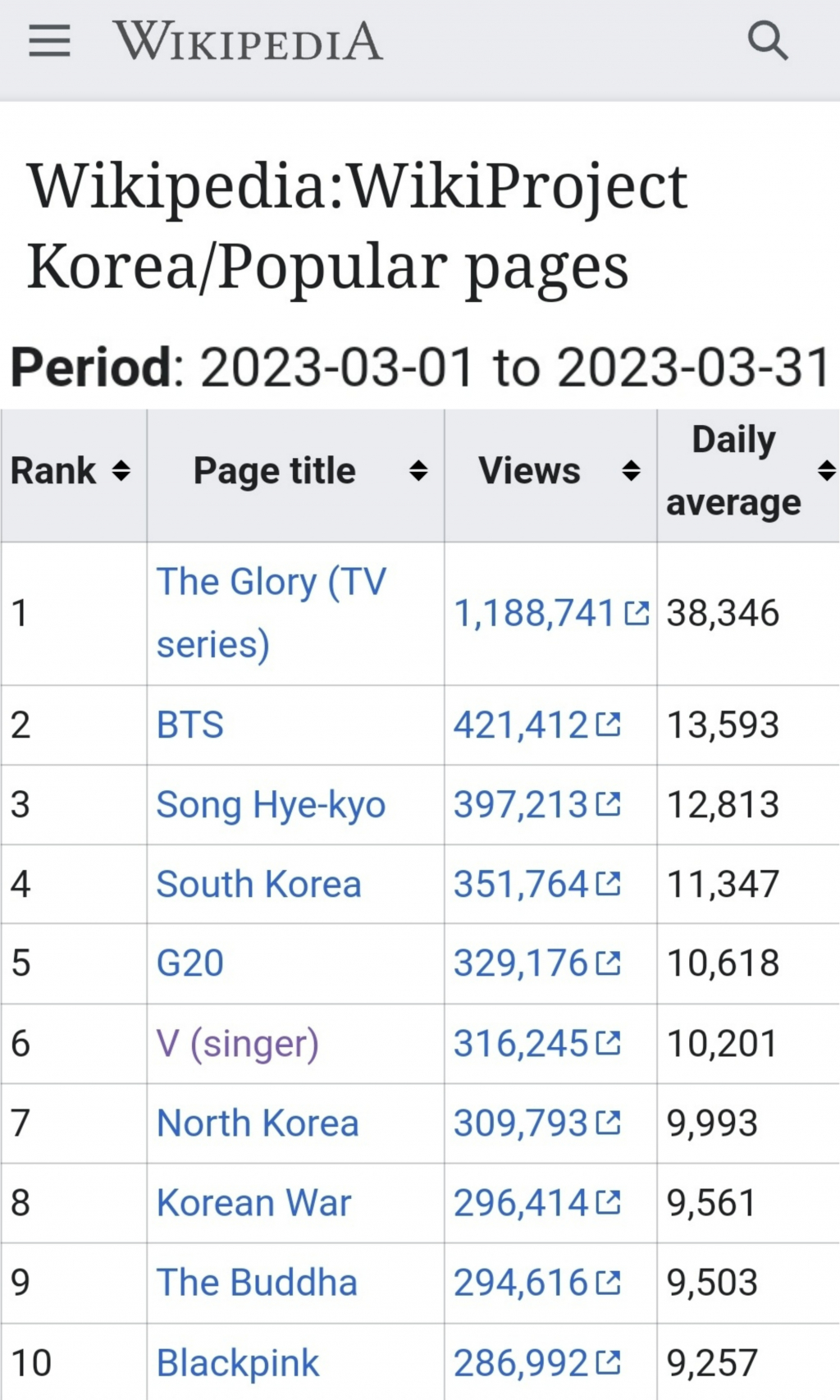
Task: Sort table by Page title arrows
Action: point(418,471)
